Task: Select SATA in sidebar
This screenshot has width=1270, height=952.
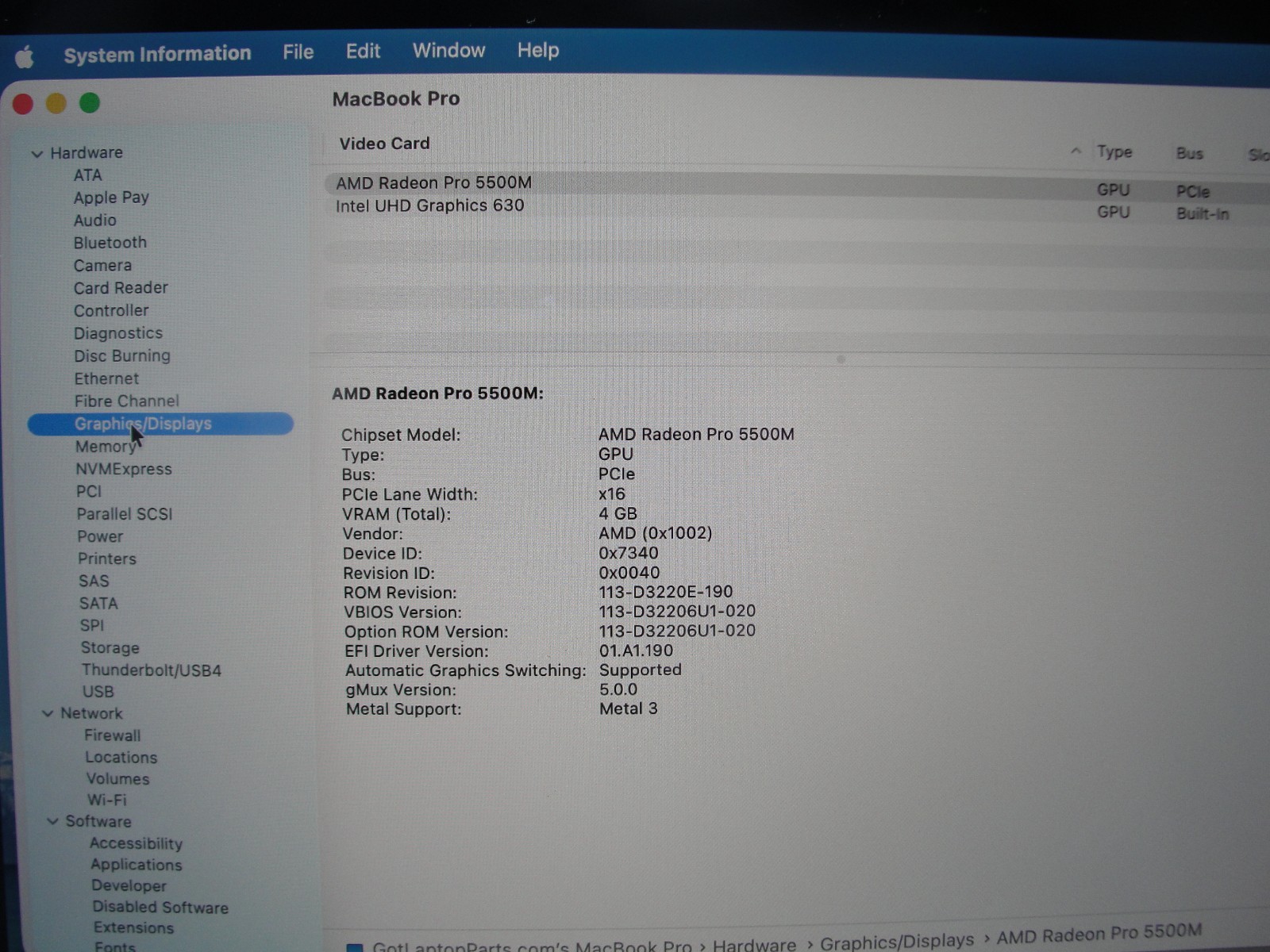Action: (x=98, y=604)
